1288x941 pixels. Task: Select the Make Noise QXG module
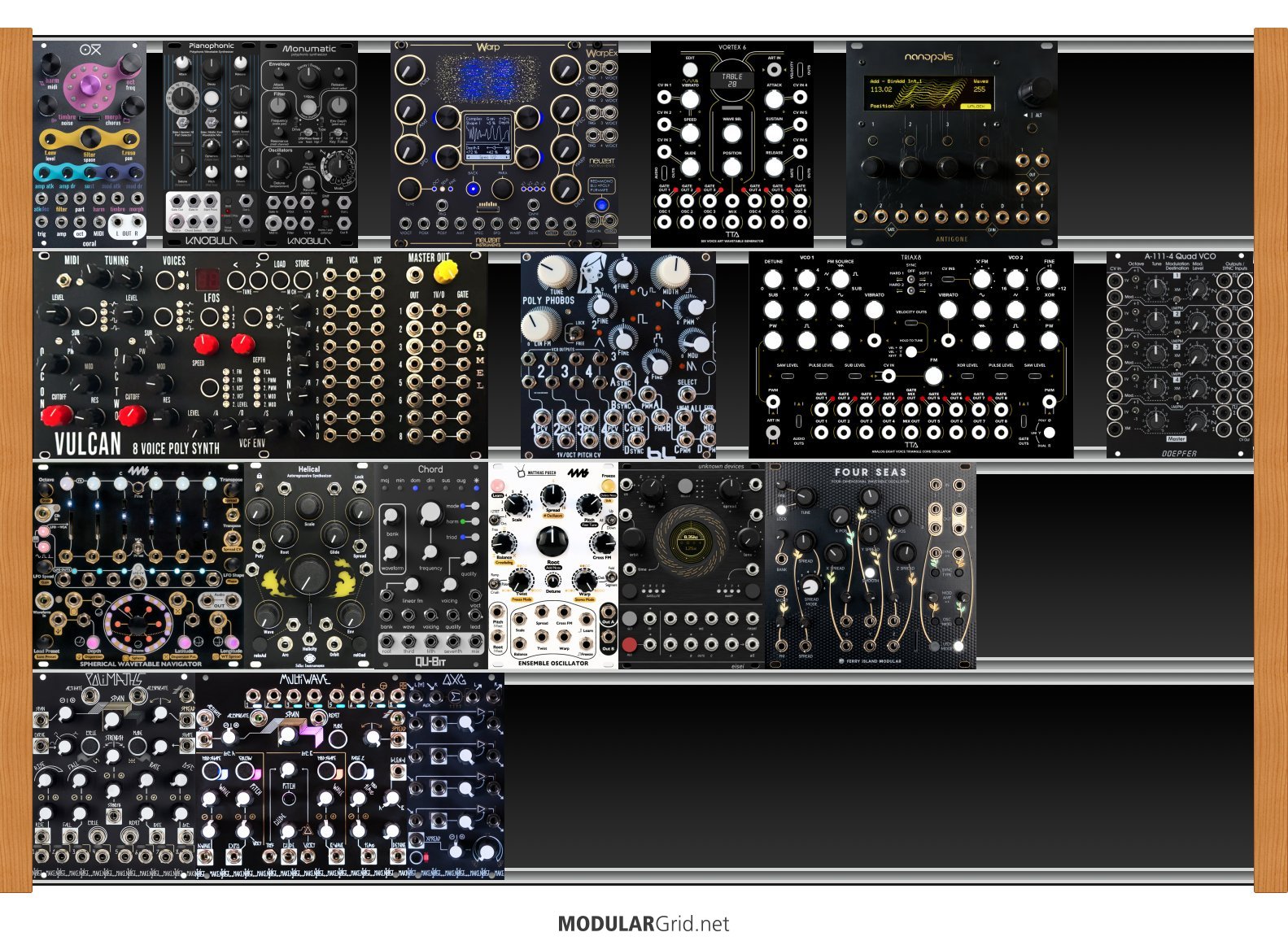pos(456,776)
